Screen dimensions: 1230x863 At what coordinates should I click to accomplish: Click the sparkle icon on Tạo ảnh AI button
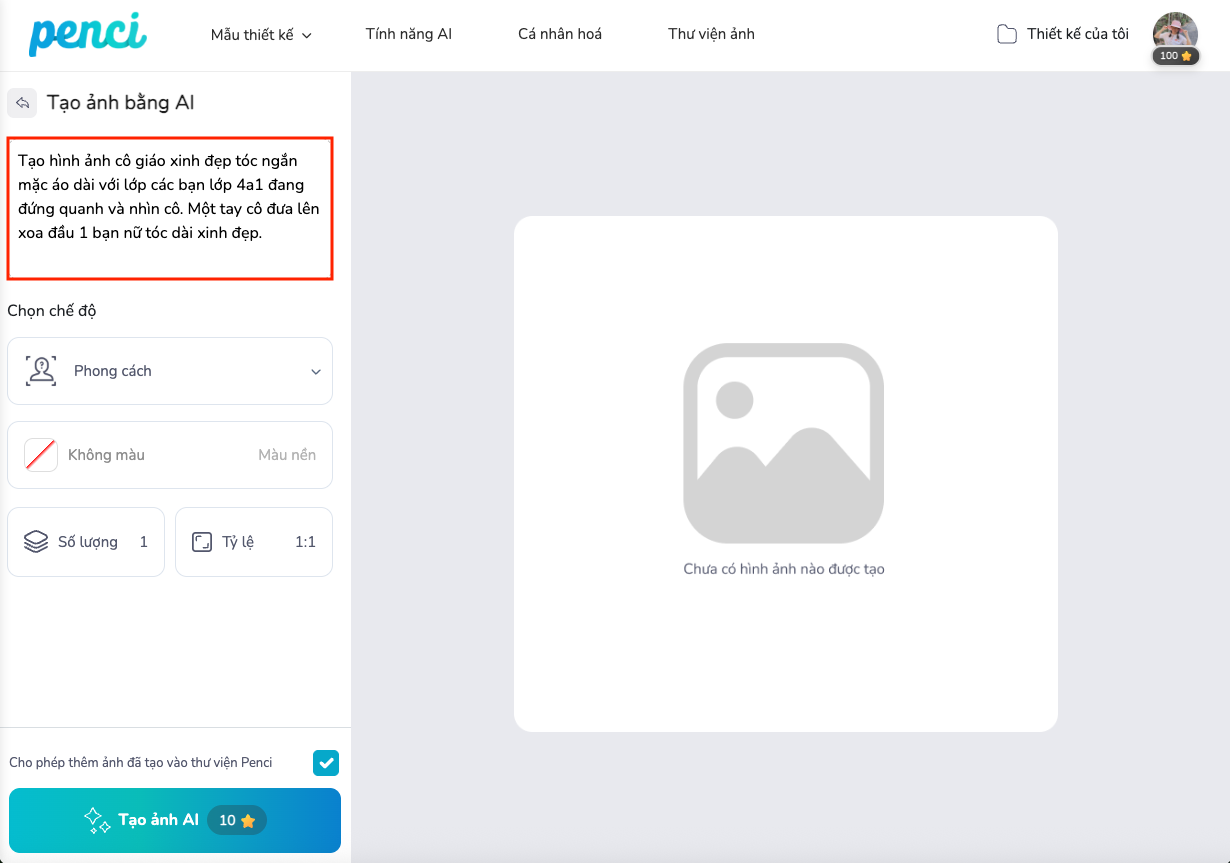97,820
